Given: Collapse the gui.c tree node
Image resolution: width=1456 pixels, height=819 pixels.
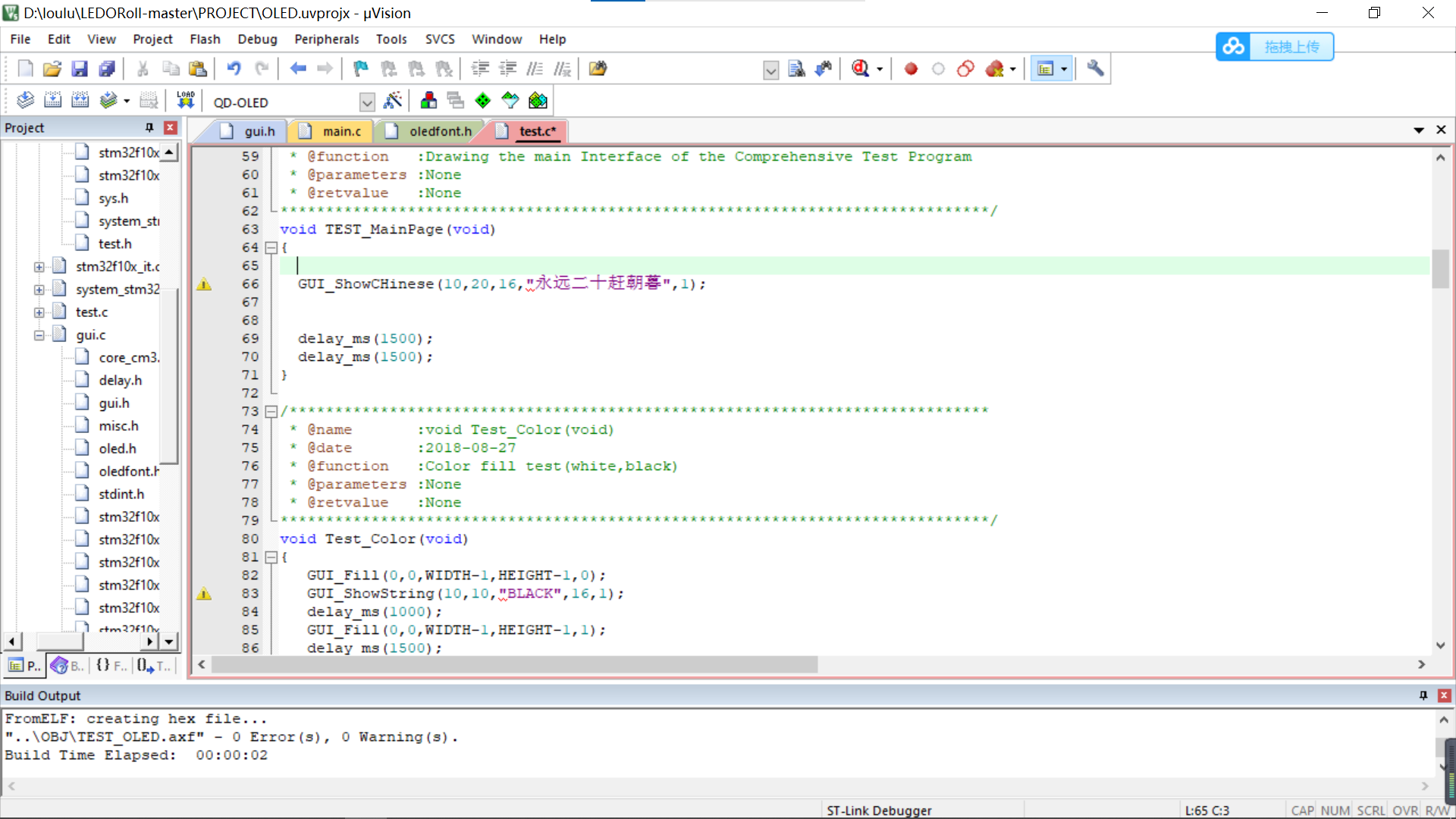Looking at the screenshot, I should click(39, 335).
